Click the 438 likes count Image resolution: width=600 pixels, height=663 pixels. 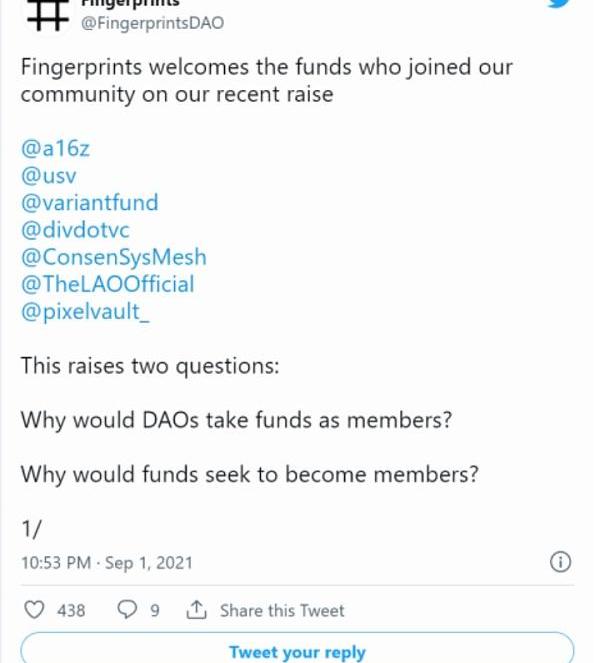point(71,610)
